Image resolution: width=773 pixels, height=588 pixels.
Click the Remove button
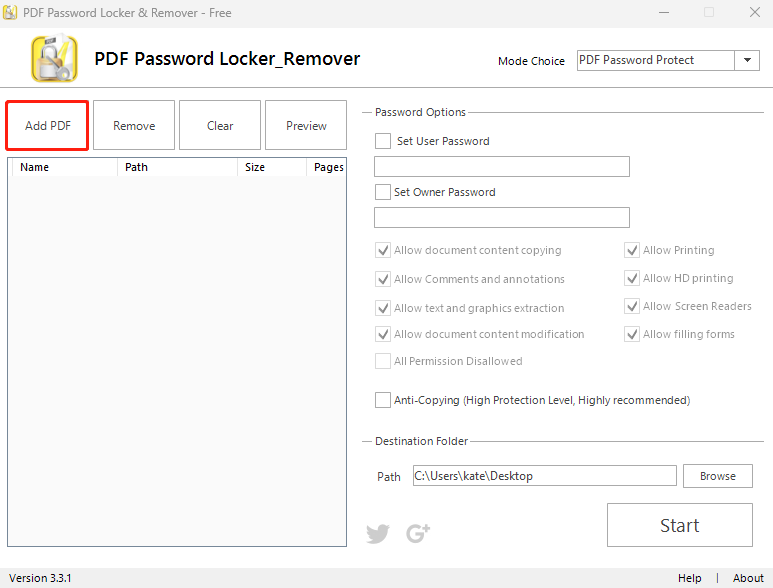134,125
